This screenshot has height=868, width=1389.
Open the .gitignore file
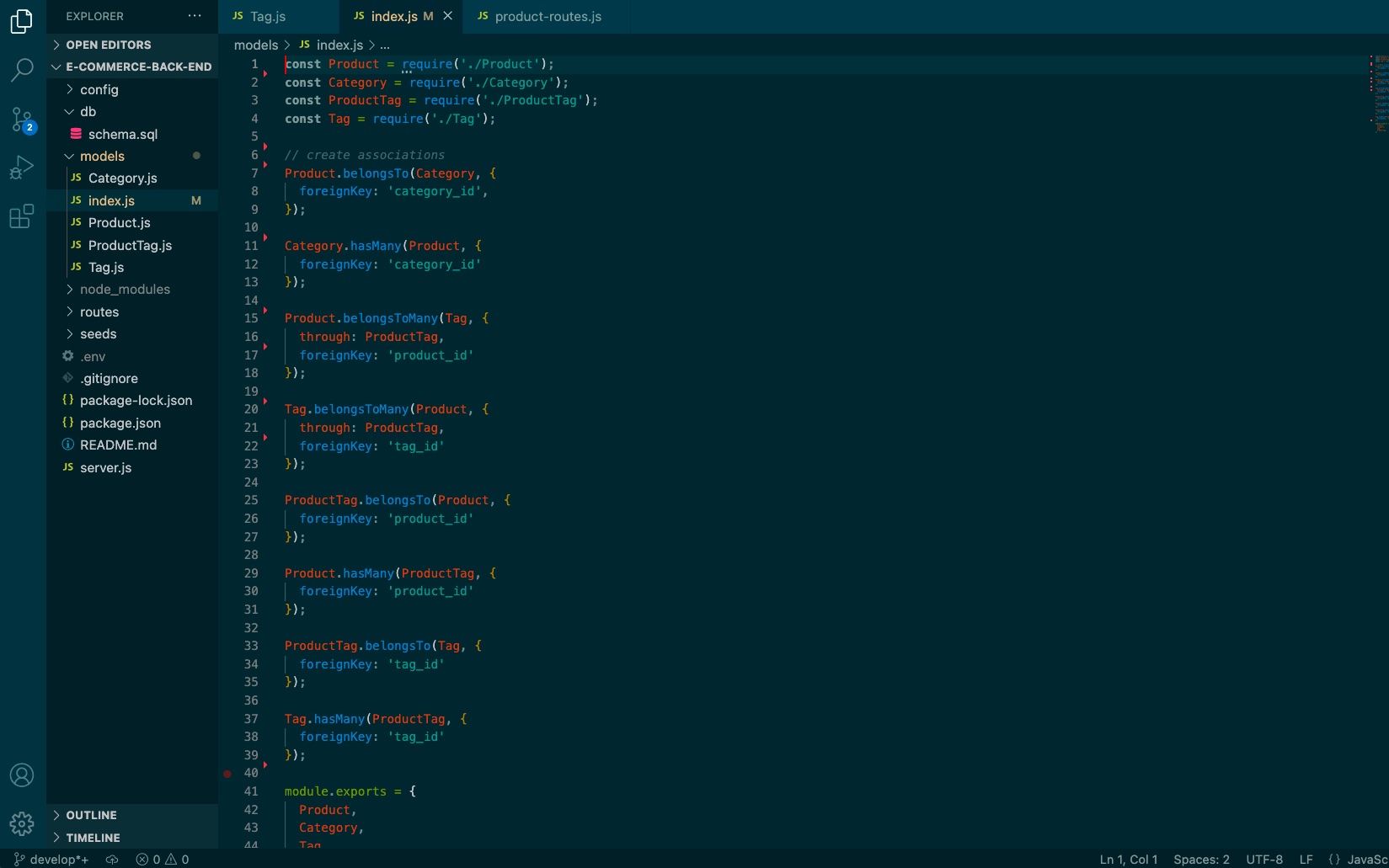pyautogui.click(x=132, y=378)
